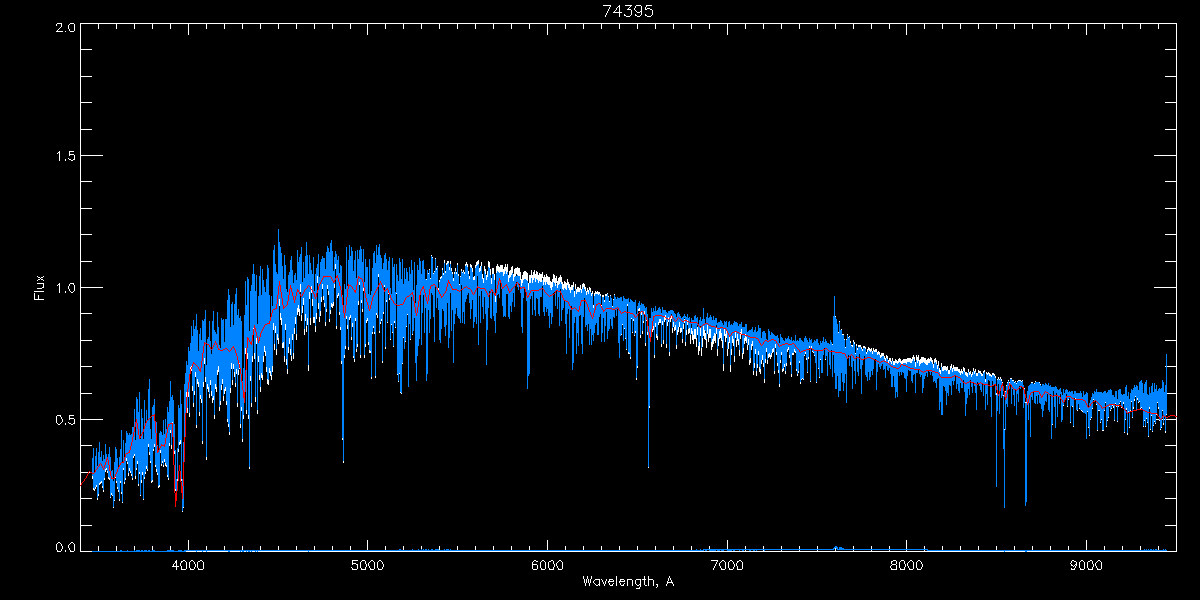Click the 0.0 y-axis tick label
Viewport: 1200px width, 600px height.
pos(65,547)
